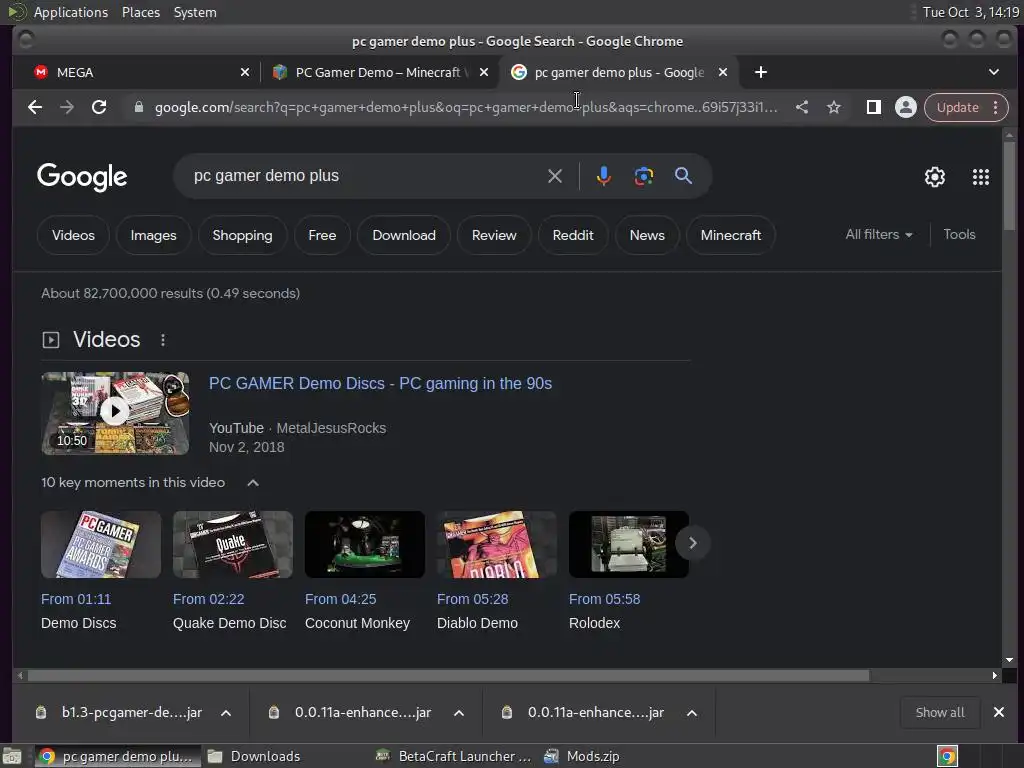
Task: Open the Rolodex key moment thumbnail
Action: [x=628, y=544]
